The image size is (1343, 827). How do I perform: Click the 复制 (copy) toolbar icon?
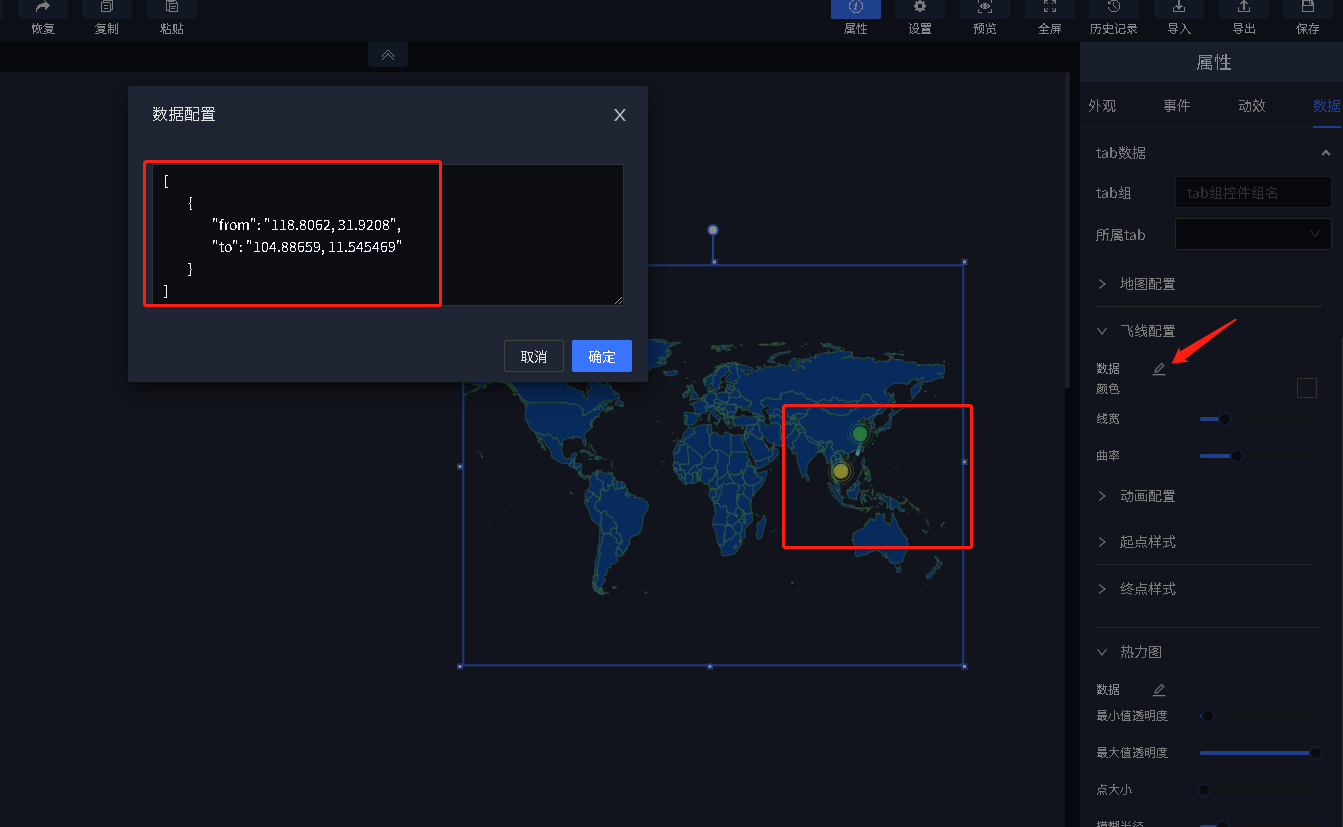tap(107, 8)
